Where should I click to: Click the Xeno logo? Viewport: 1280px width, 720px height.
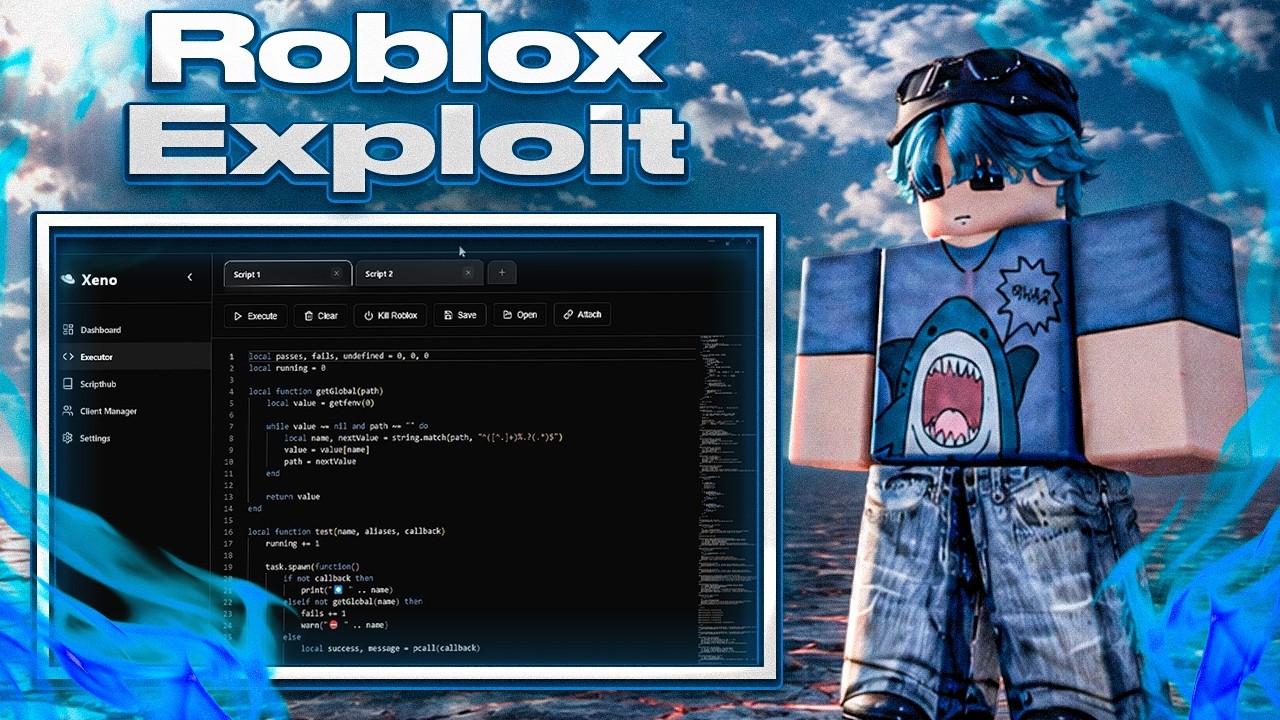point(68,279)
